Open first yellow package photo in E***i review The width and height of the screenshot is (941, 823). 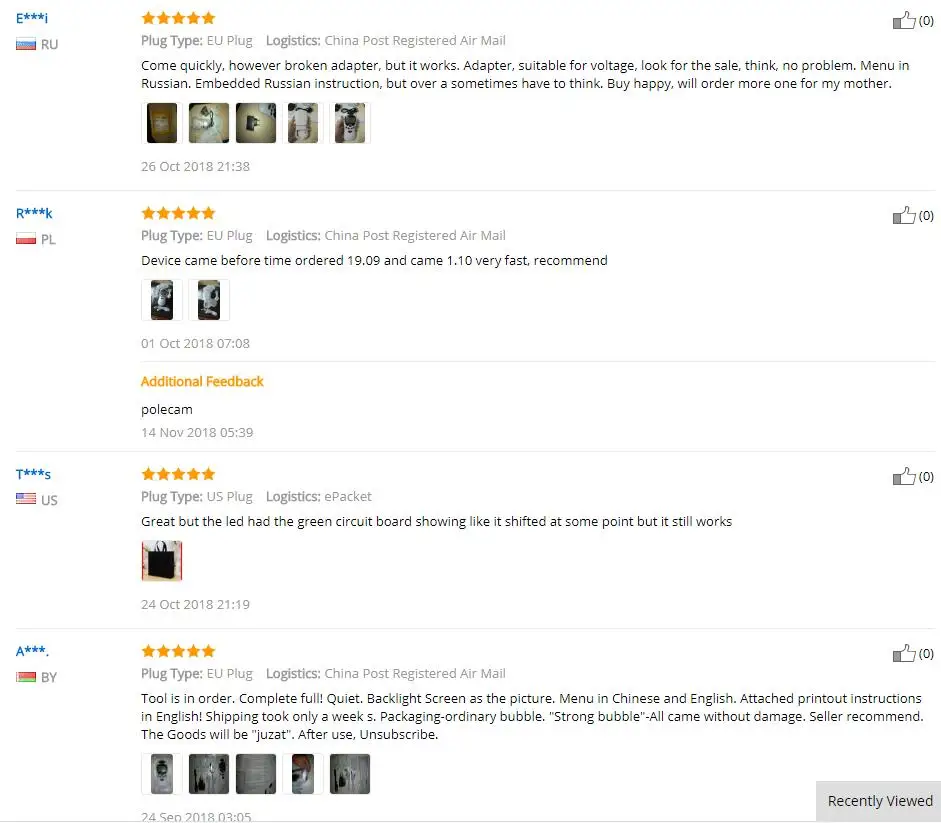pyautogui.click(x=161, y=123)
